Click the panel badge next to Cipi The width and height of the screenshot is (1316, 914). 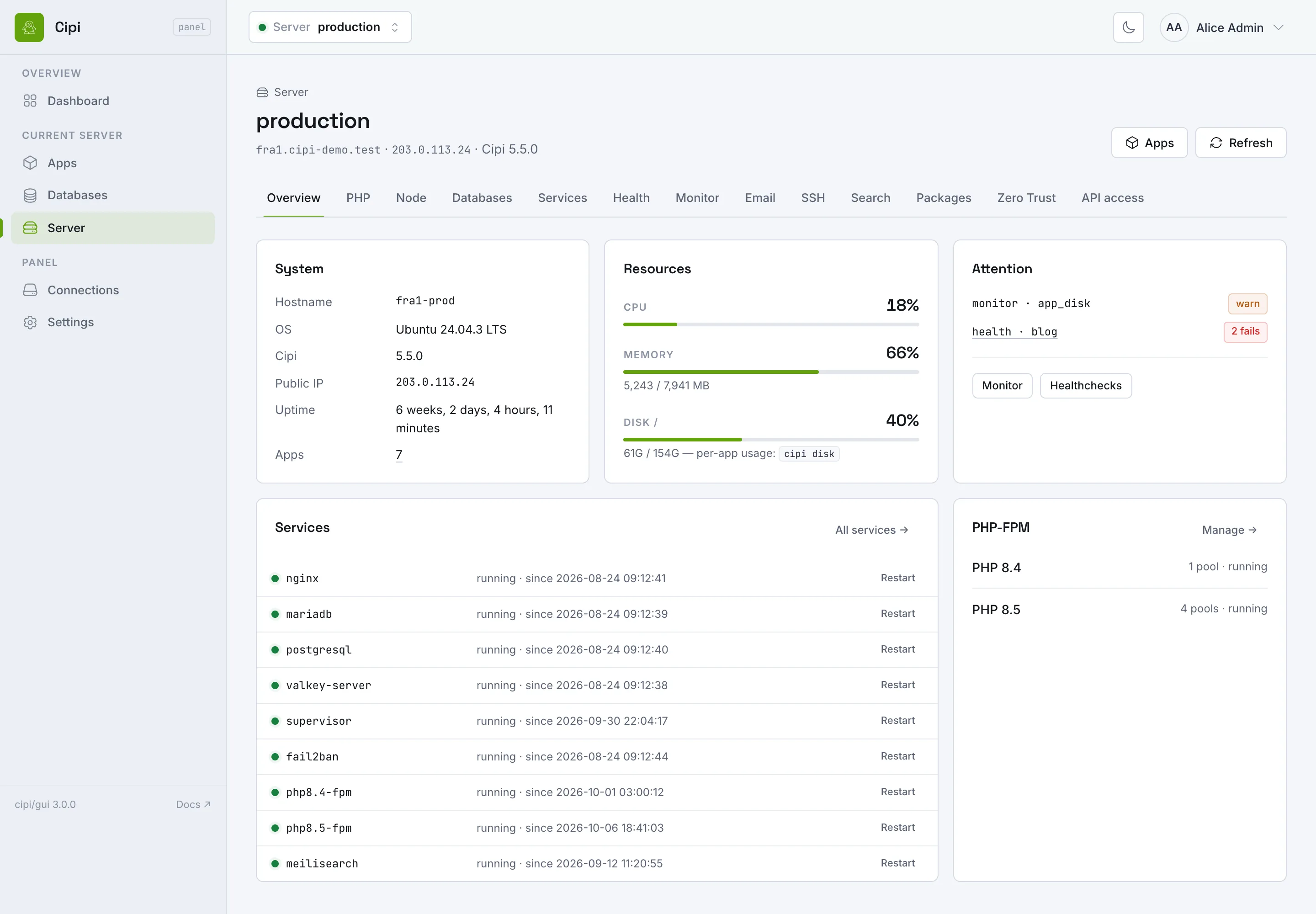192,27
